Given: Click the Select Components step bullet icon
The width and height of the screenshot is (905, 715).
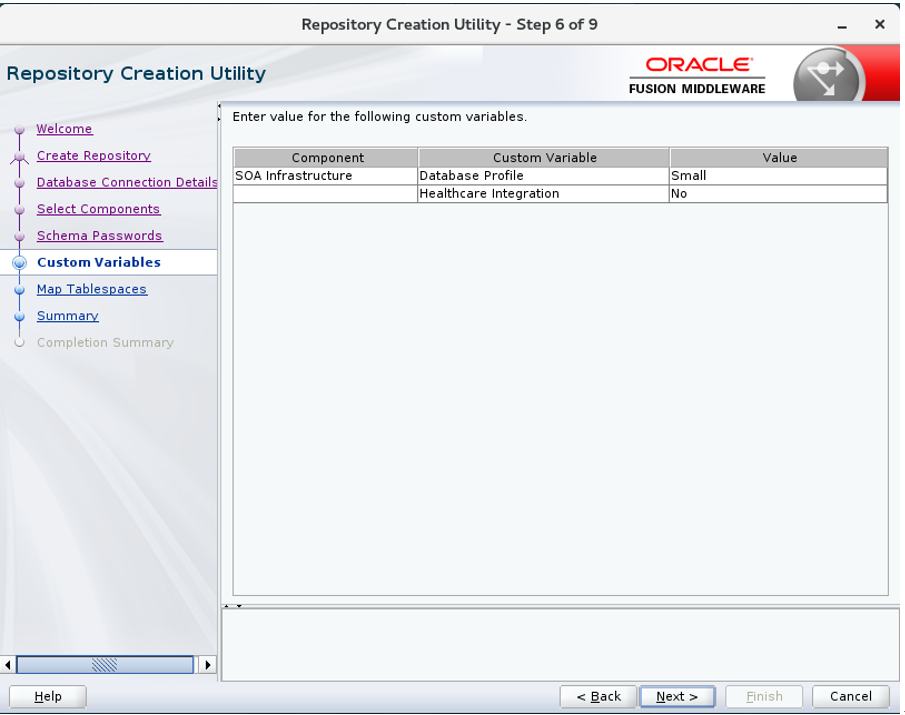Looking at the screenshot, I should (20, 209).
